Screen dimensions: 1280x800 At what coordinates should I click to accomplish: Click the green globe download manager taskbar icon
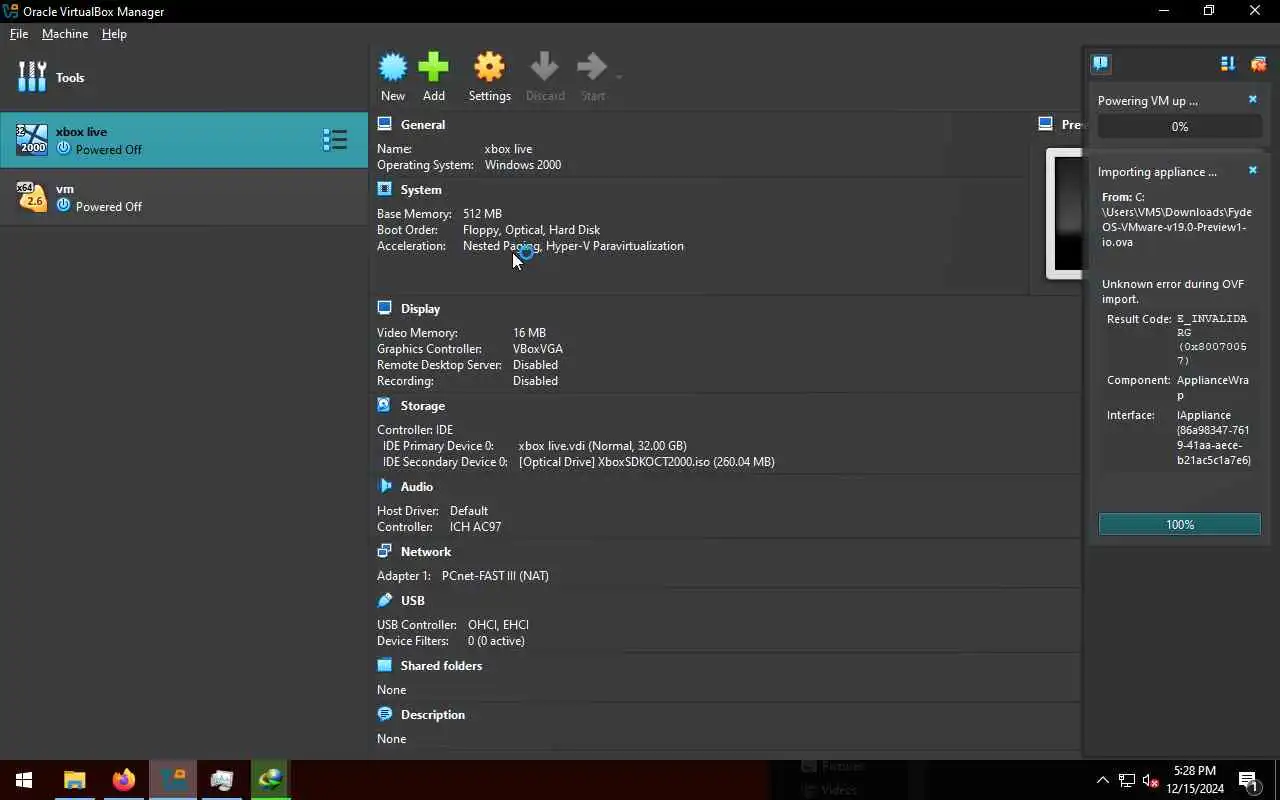pos(271,780)
